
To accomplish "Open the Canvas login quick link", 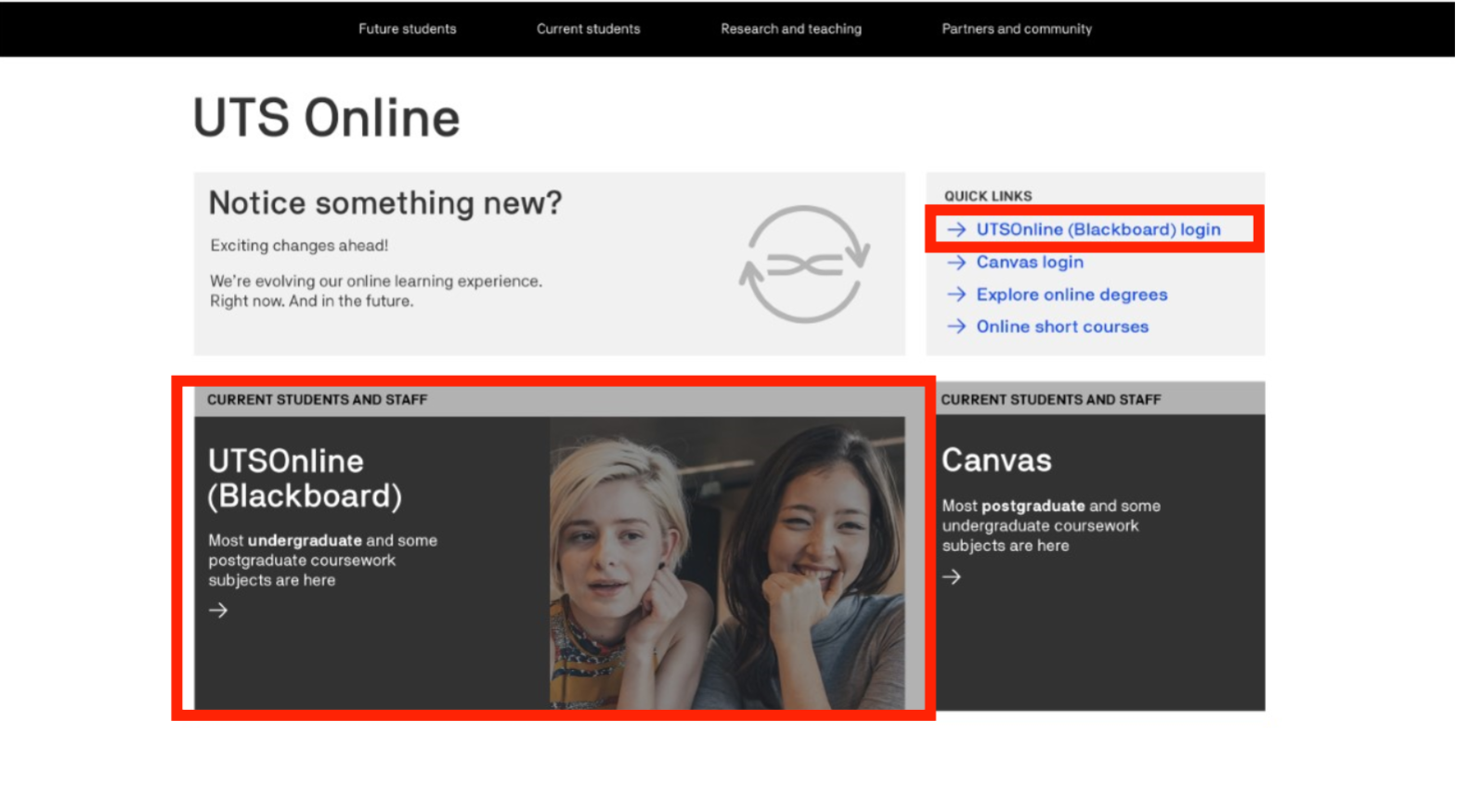I will pyautogui.click(x=1030, y=263).
